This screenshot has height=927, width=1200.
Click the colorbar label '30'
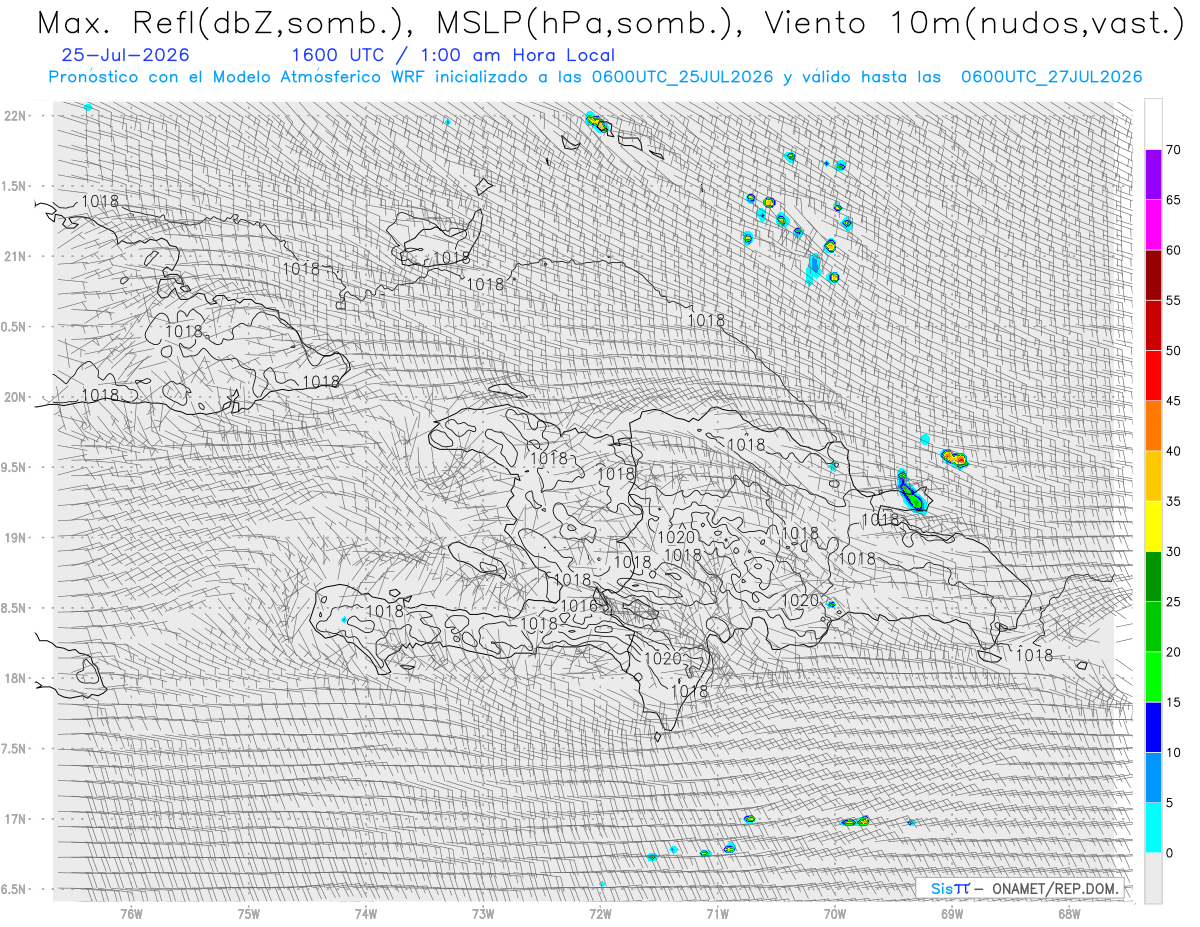(1173, 551)
